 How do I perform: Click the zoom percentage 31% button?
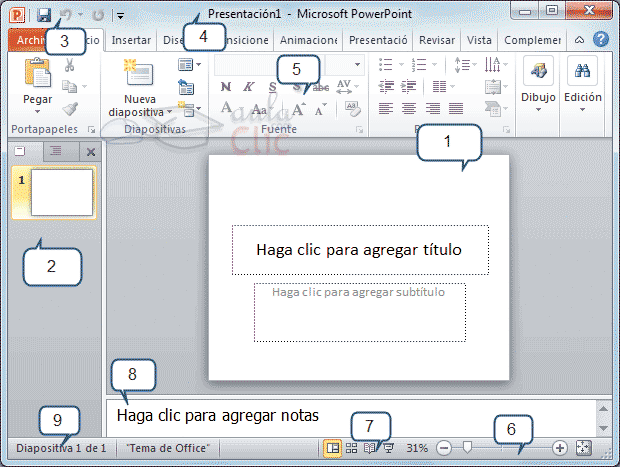point(417,448)
